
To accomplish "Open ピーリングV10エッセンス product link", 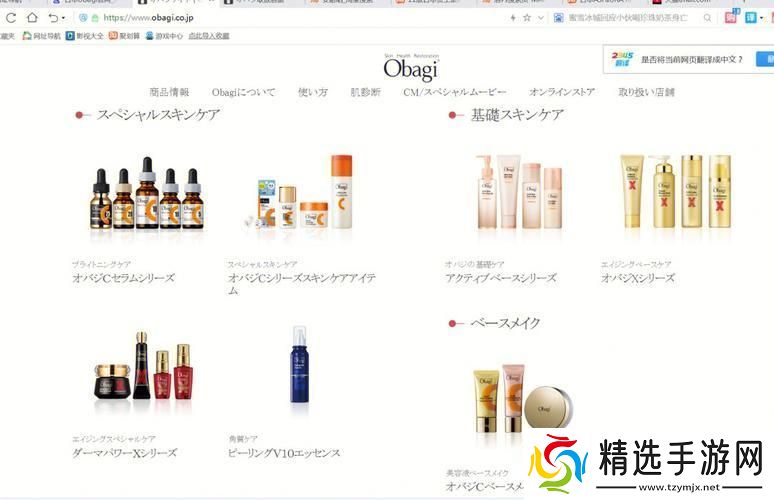I will tap(284, 453).
